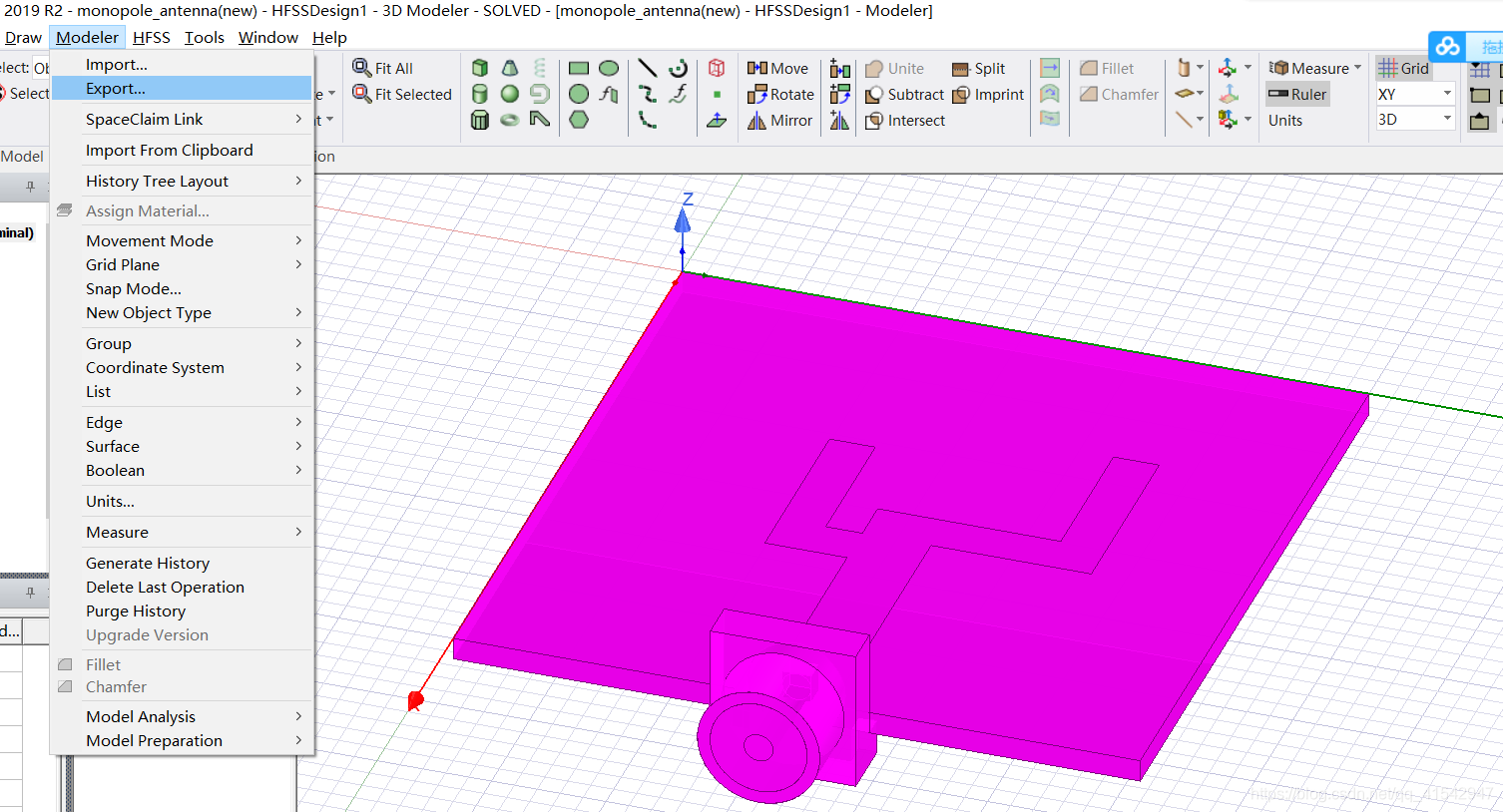Viewport: 1503px width, 812px height.
Task: Expand the Model Analysis submenu
Action: [x=182, y=716]
